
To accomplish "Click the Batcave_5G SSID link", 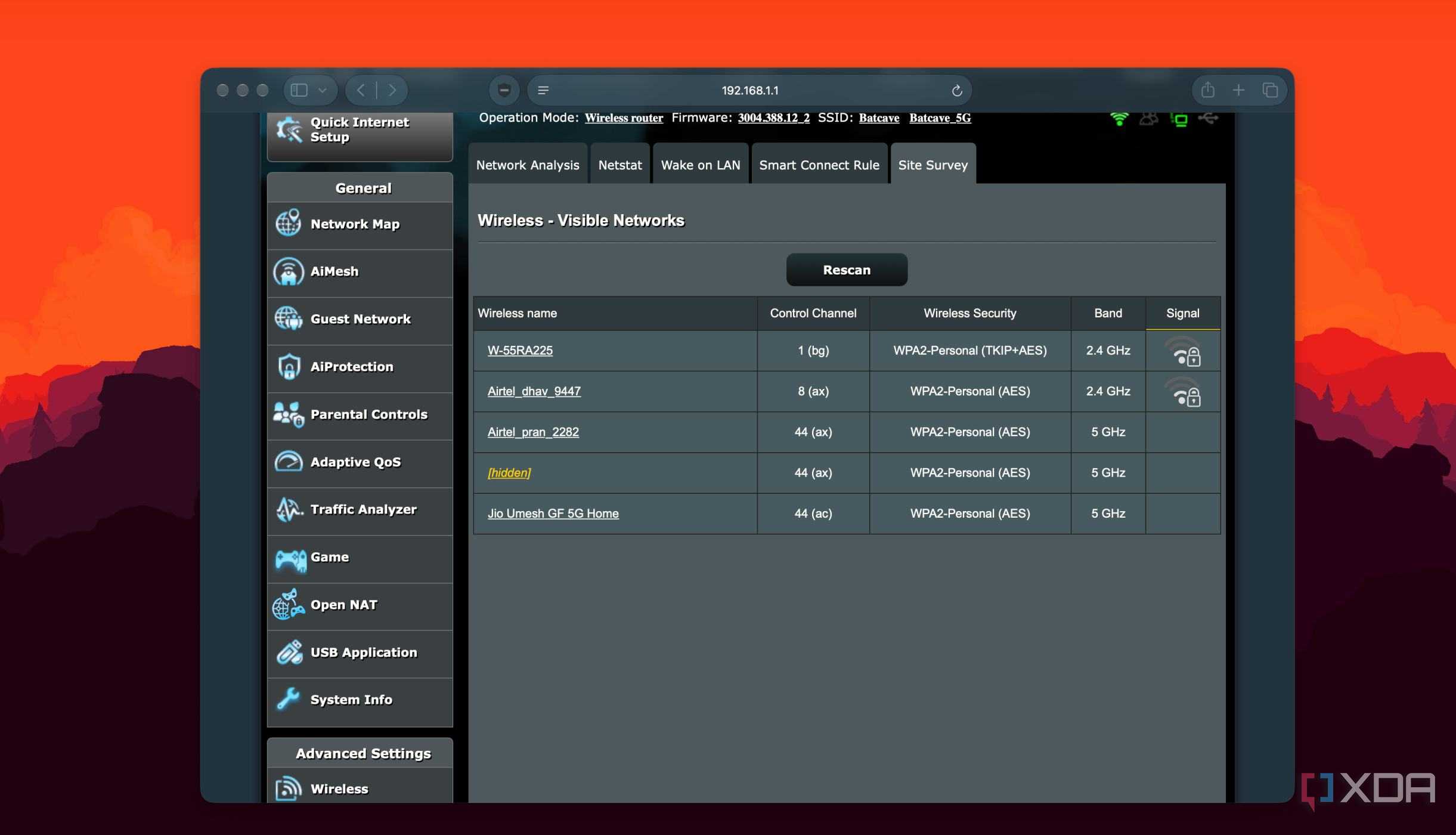I will click(940, 118).
